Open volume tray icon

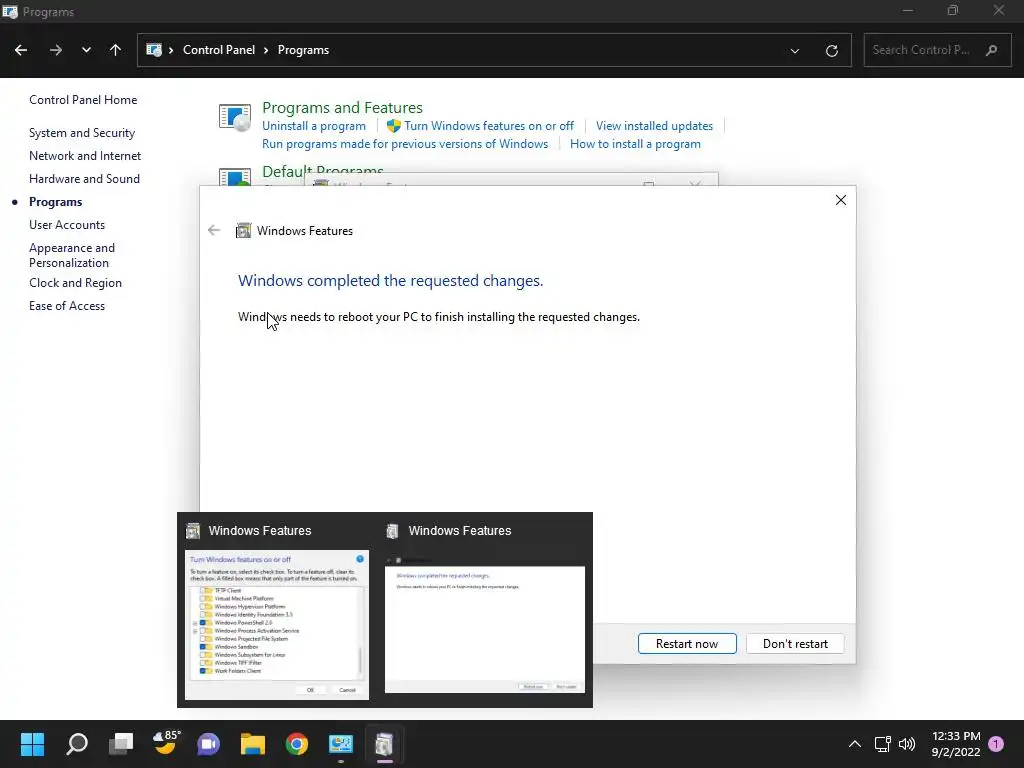point(907,744)
